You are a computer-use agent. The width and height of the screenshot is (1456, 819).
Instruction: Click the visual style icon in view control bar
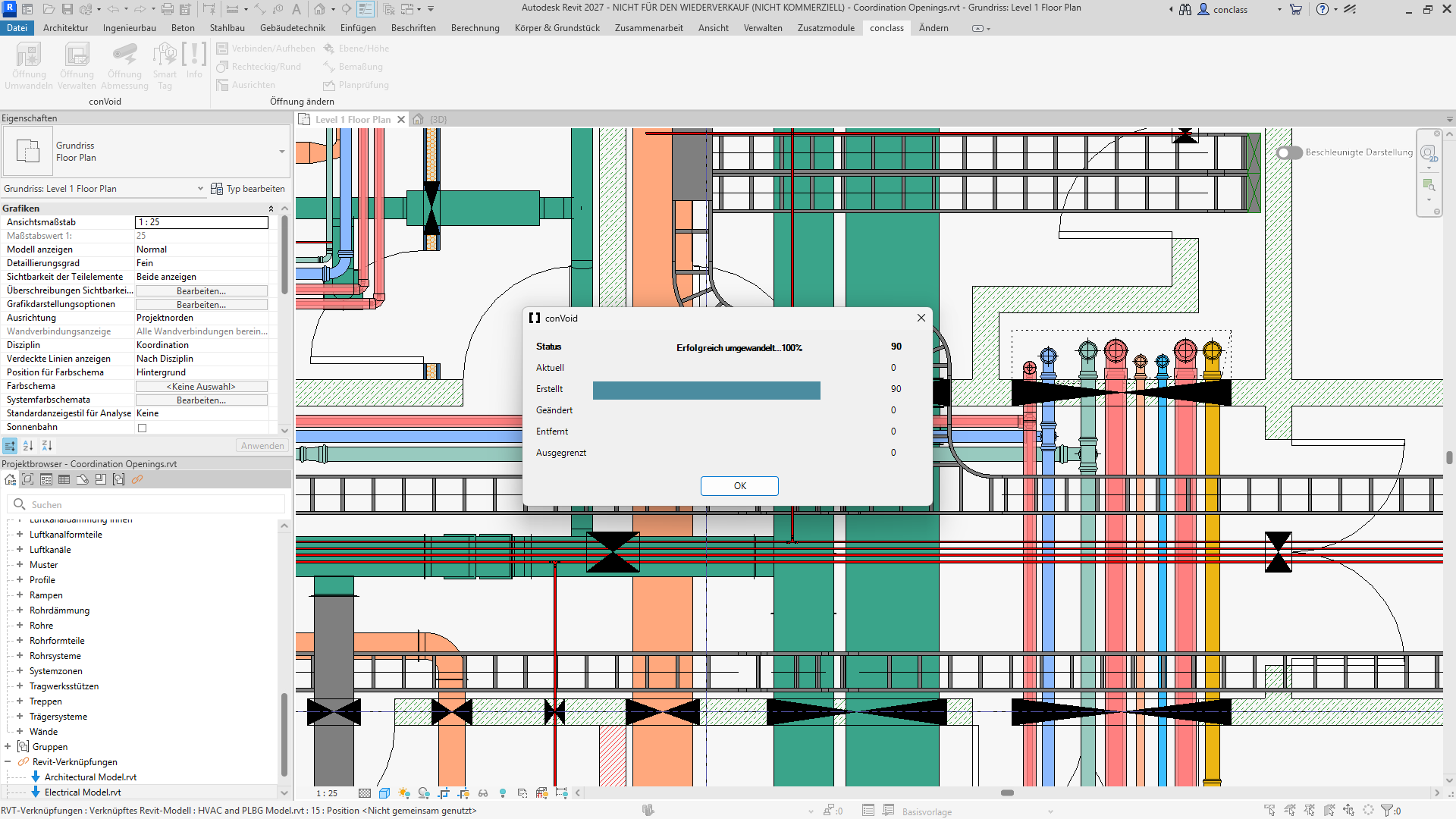pyautogui.click(x=384, y=793)
